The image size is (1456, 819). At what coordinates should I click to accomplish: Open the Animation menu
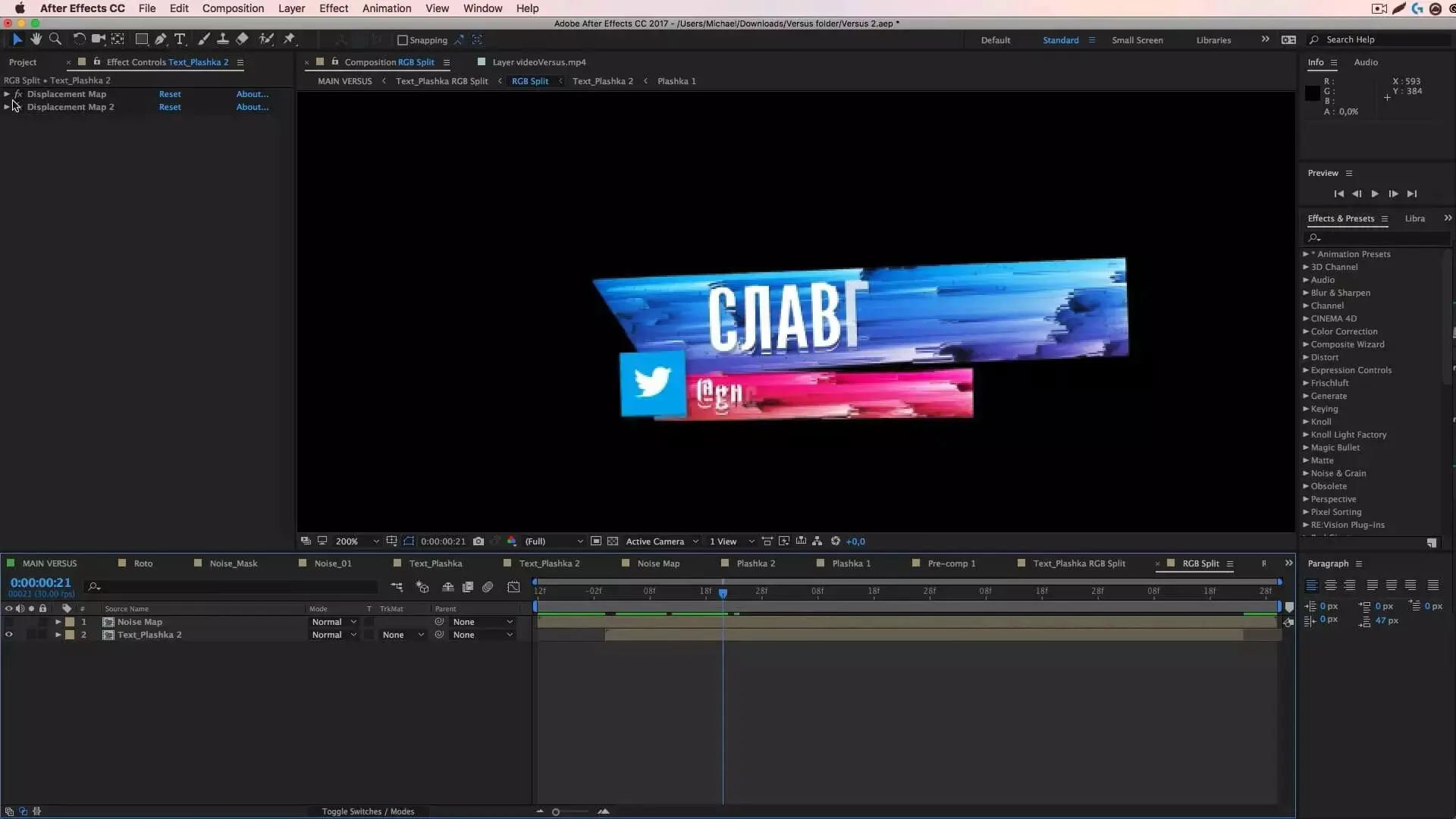387,8
